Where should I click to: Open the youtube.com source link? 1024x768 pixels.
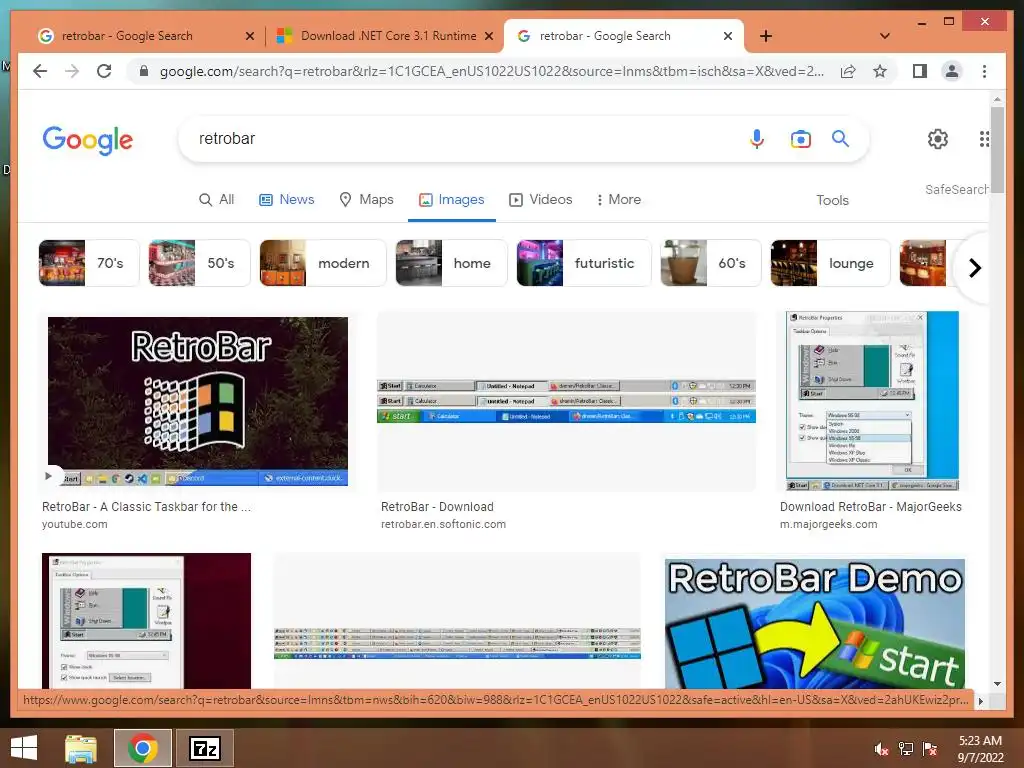click(x=74, y=524)
